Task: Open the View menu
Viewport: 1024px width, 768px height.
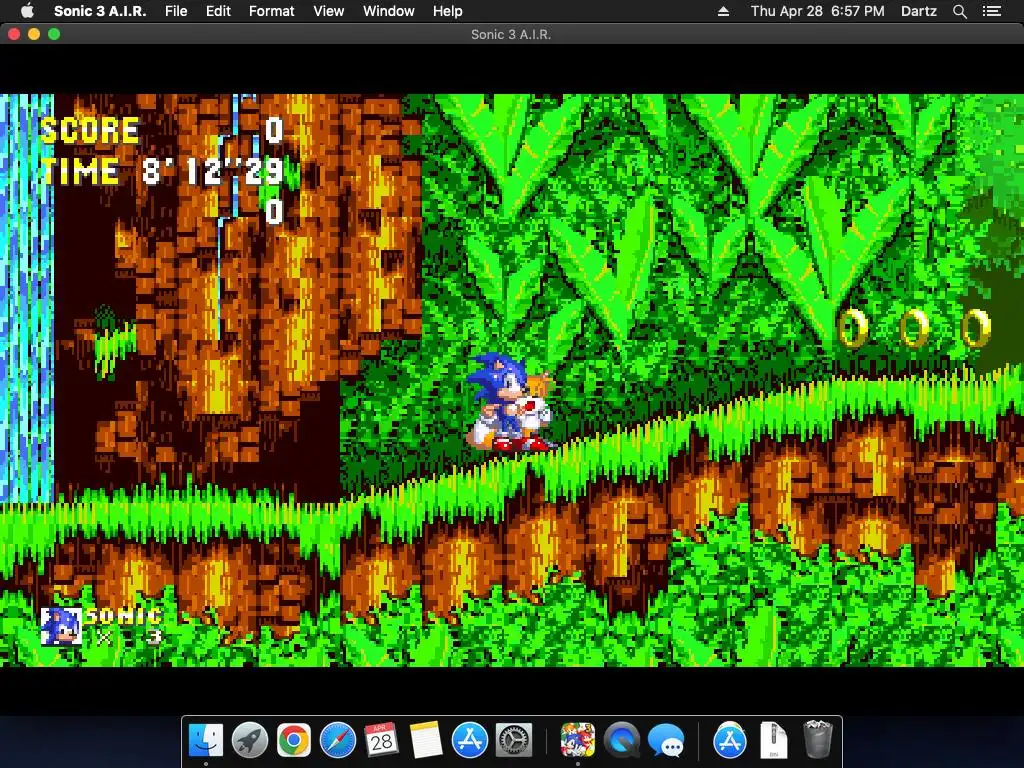Action: tap(328, 11)
